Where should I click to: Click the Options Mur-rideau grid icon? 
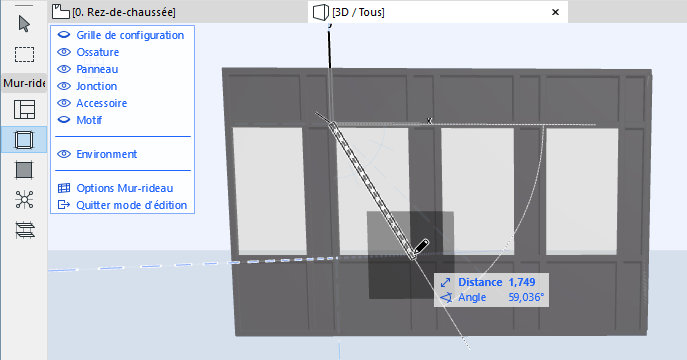click(x=64, y=188)
